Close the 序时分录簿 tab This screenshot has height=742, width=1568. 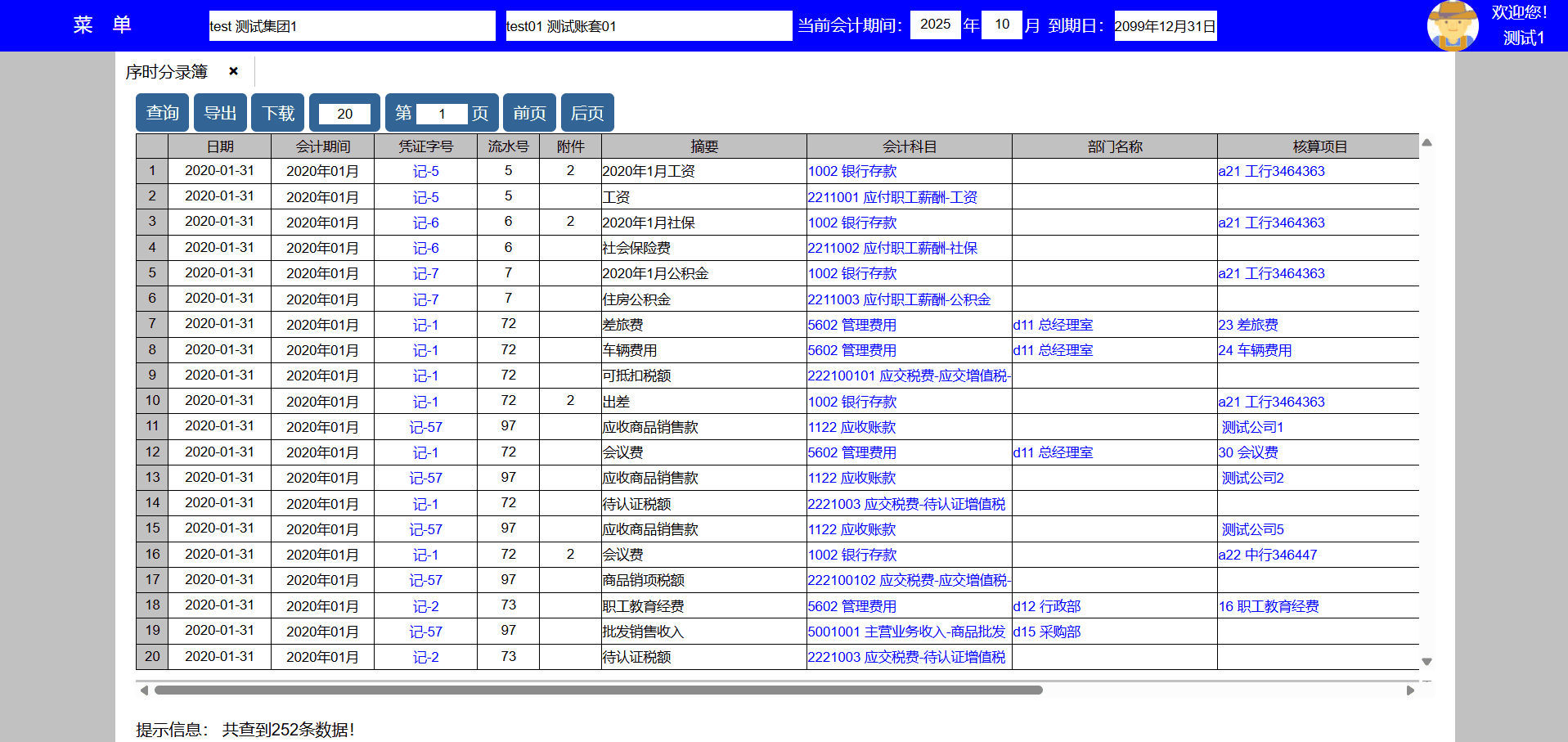click(233, 71)
